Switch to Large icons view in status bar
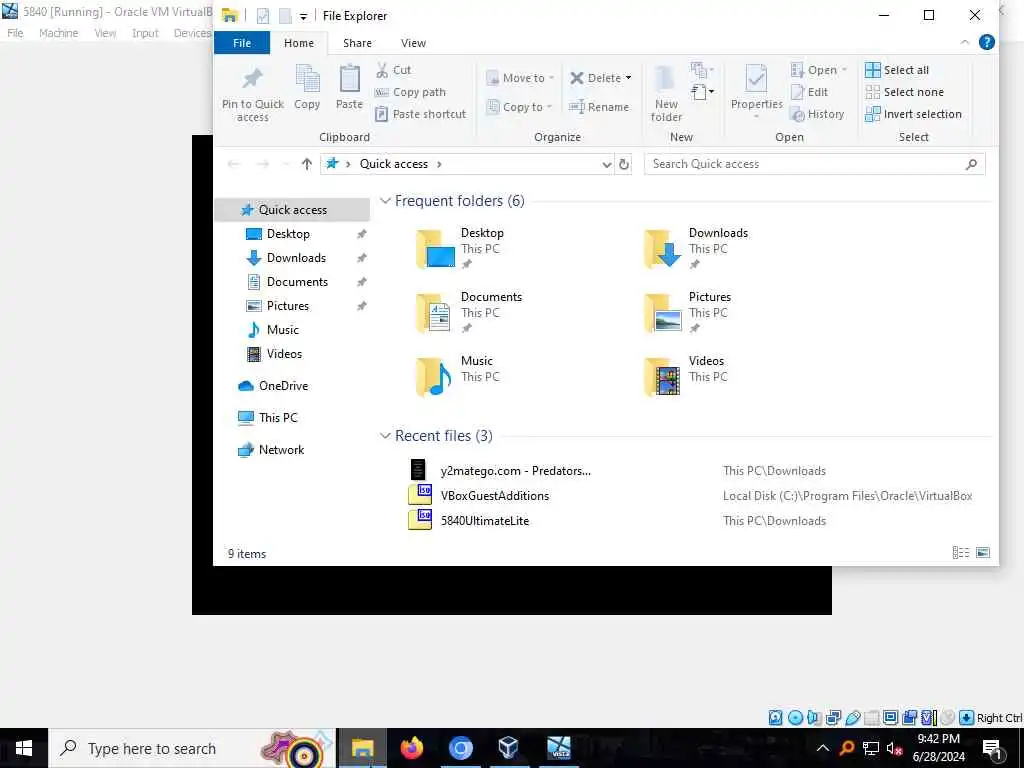This screenshot has width=1024, height=768. point(983,553)
